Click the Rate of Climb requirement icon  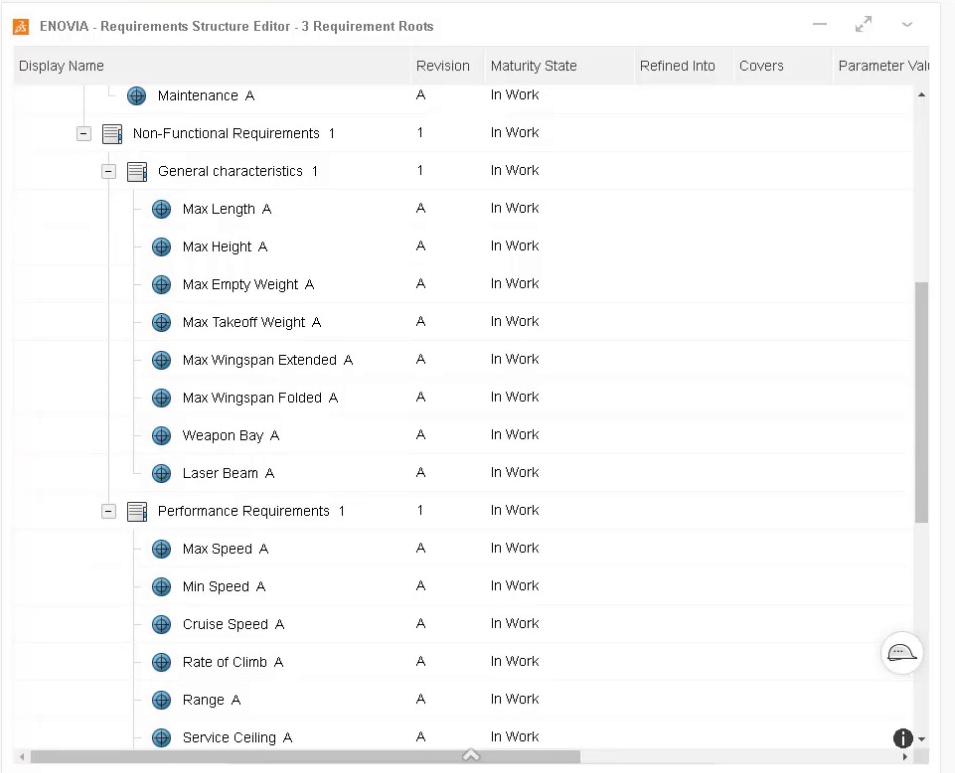tap(161, 662)
